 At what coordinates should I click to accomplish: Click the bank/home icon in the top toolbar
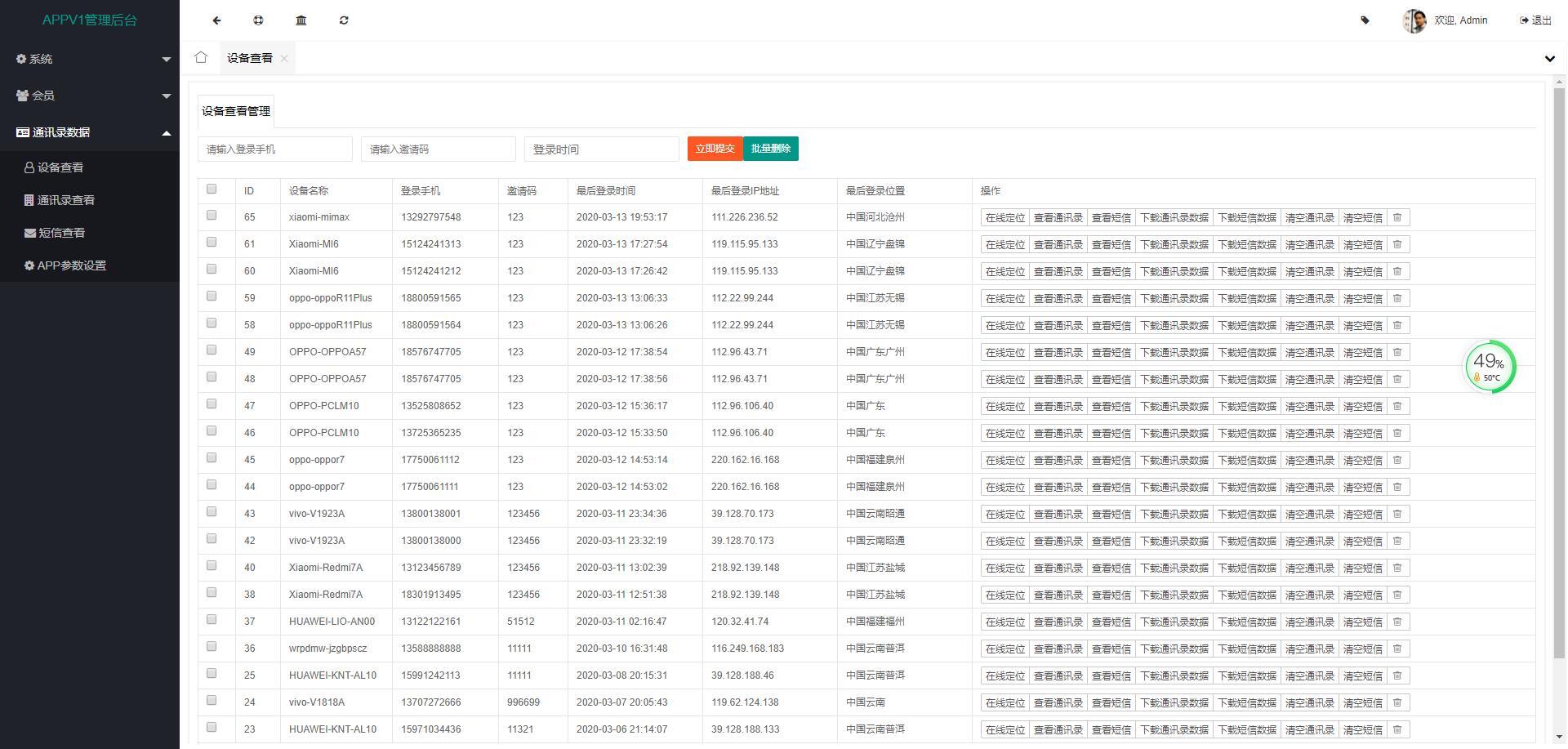(x=301, y=20)
